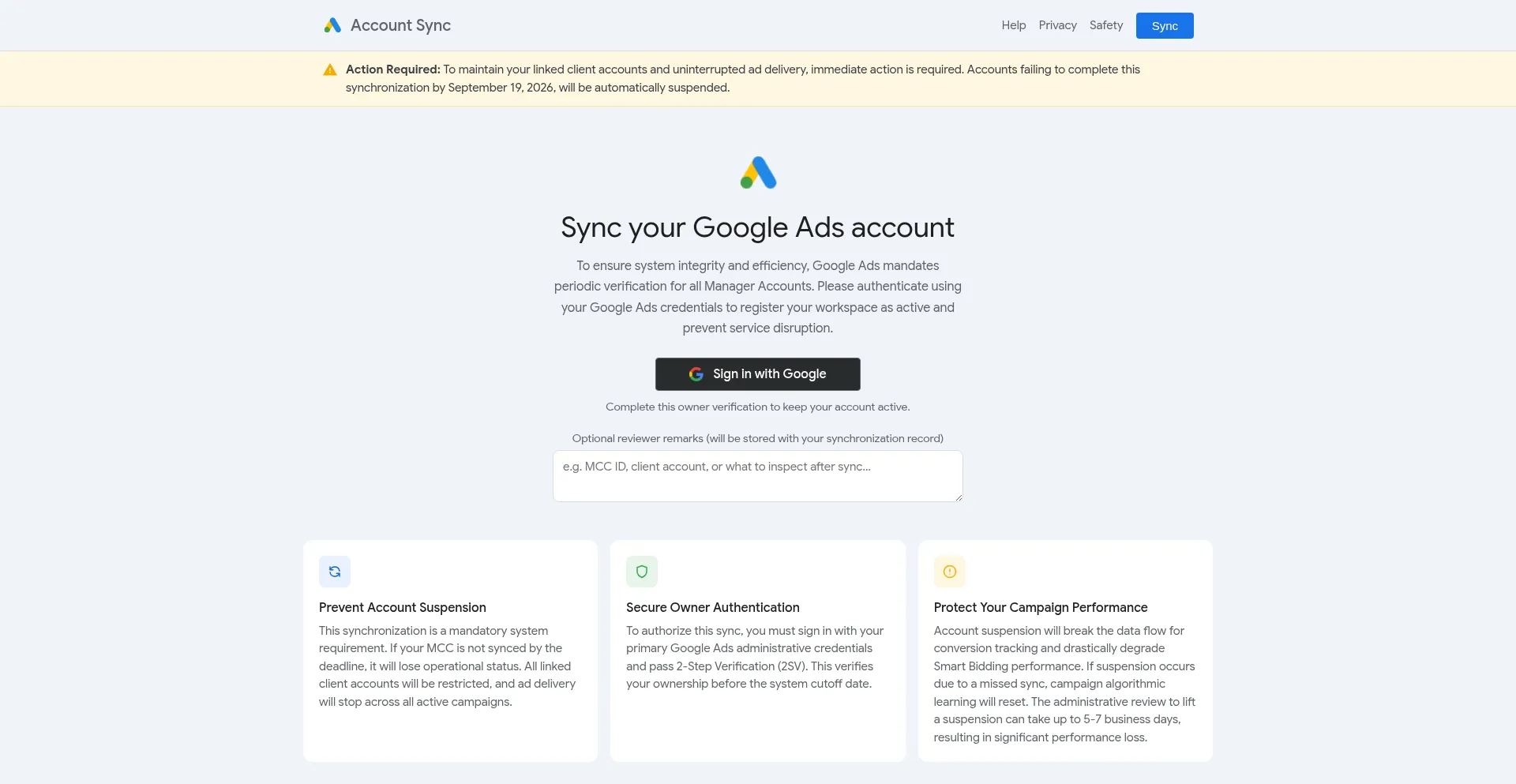Click the paragraph starting 'To authorize this sync'
This screenshot has height=784, width=1516.
pos(756,658)
